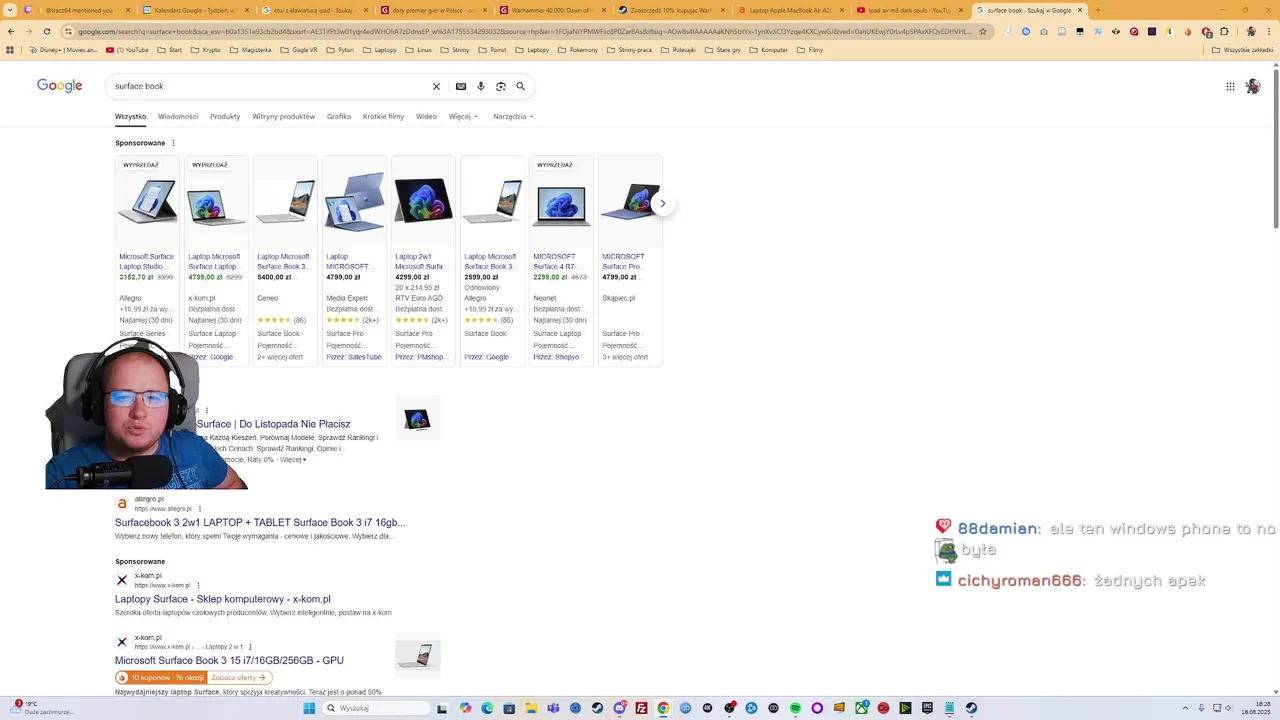Open Discord from the taskbar
This screenshot has width=1280, height=720.
click(x=619, y=708)
